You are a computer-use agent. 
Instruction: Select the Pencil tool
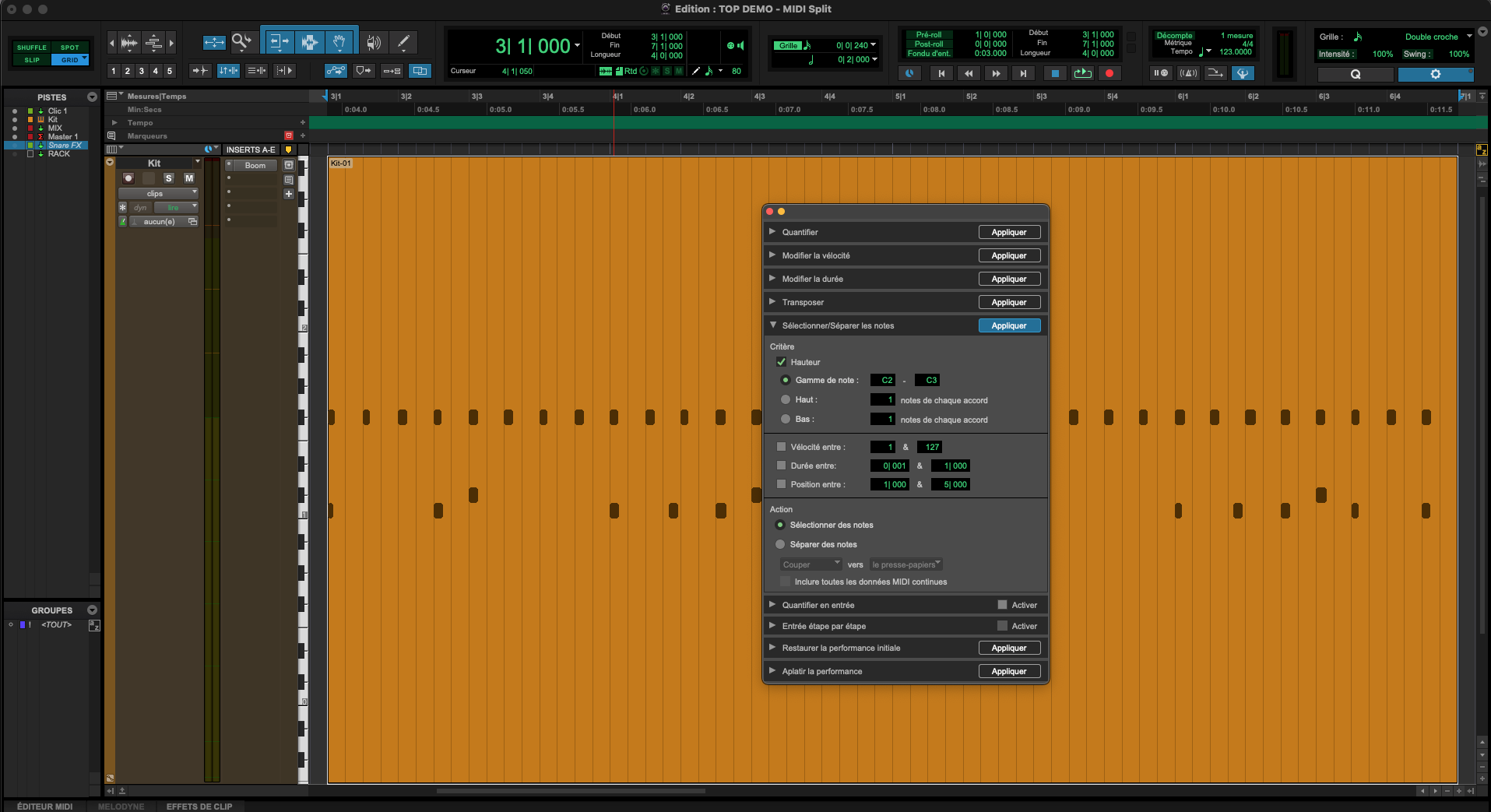(x=403, y=42)
